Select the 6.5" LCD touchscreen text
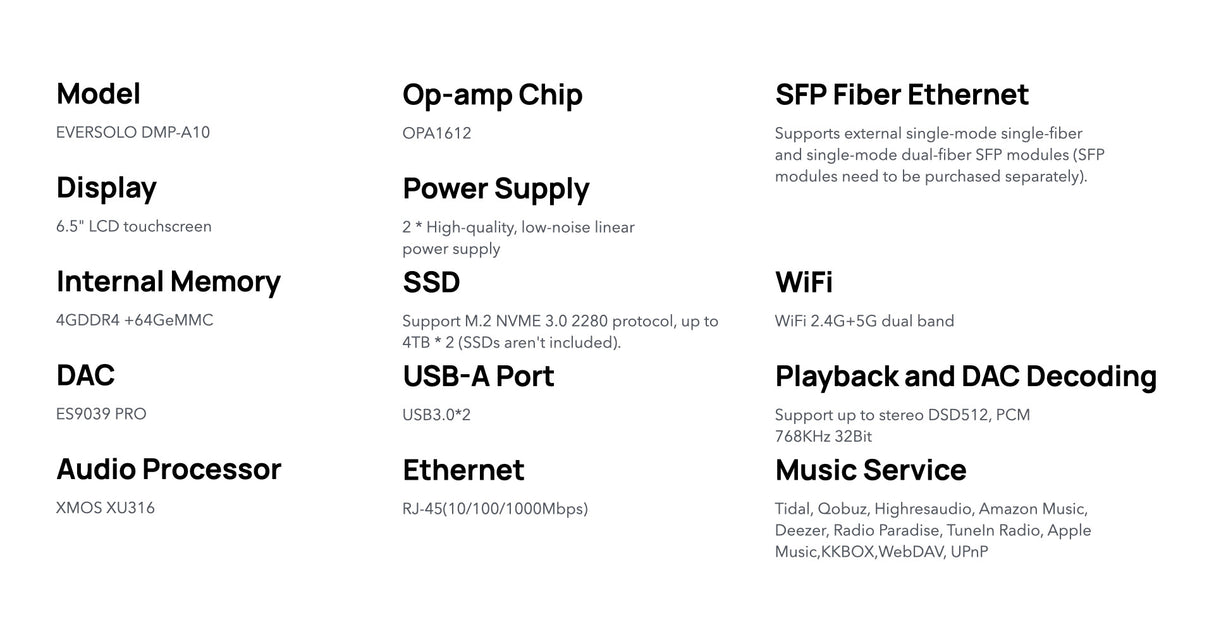The image size is (1214, 632). [134, 226]
